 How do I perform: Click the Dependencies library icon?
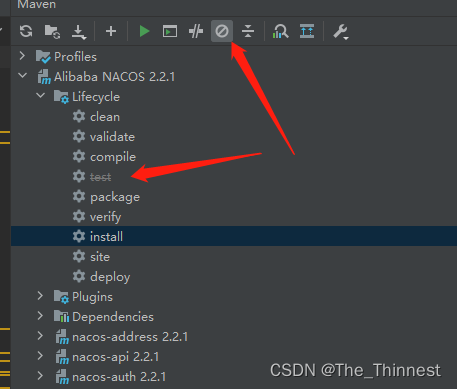62,316
